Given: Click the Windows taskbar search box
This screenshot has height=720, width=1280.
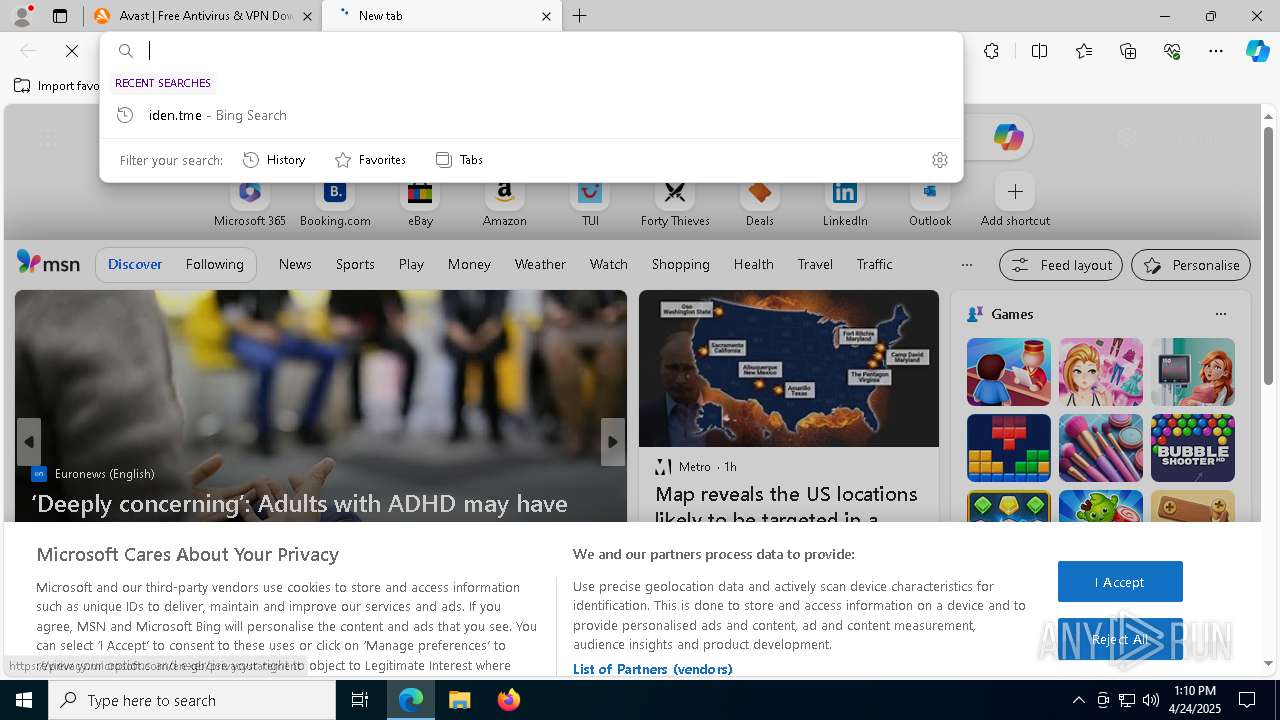Looking at the screenshot, I should tap(192, 700).
